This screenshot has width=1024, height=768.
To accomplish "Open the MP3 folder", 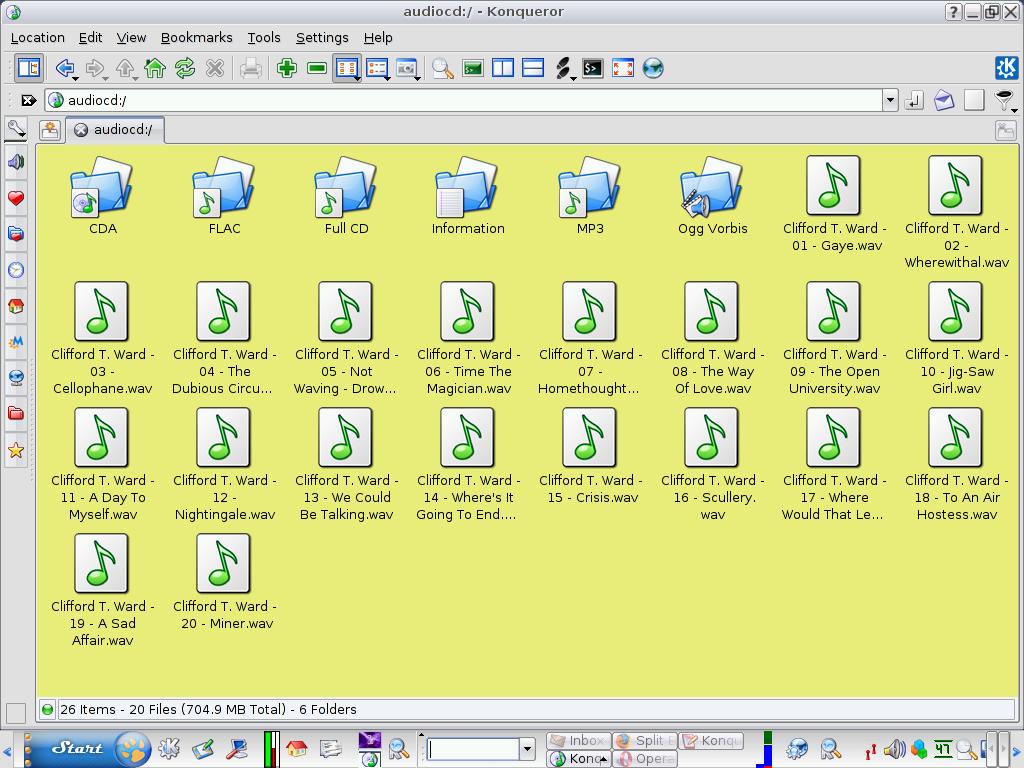I will click(590, 196).
